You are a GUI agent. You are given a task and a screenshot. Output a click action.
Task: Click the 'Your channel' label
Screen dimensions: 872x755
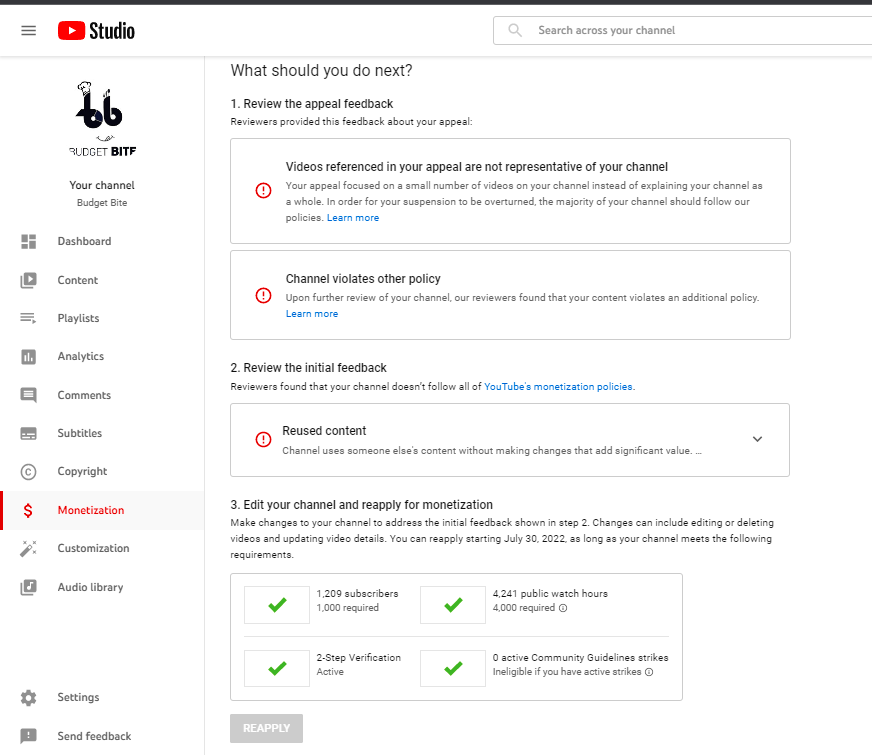[102, 185]
